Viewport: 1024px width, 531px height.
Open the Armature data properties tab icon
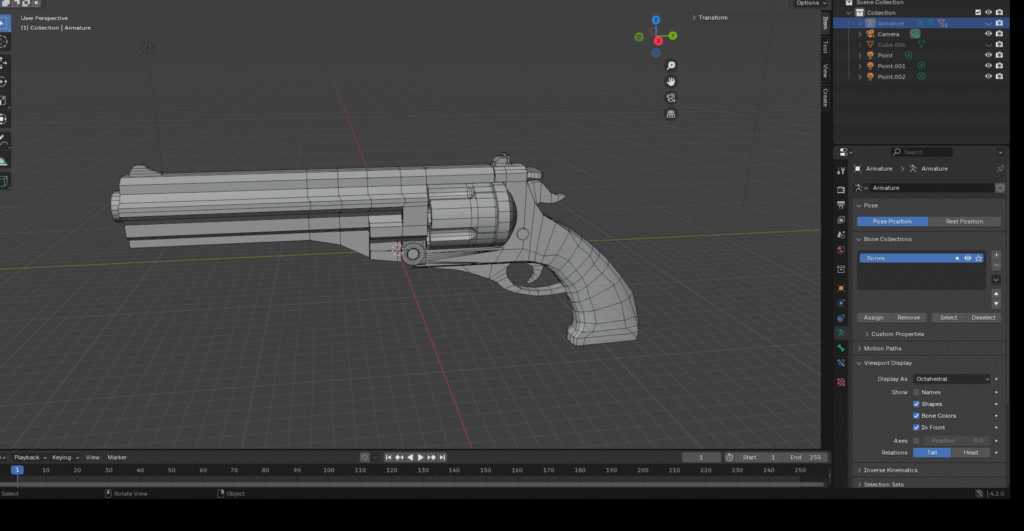coord(841,333)
